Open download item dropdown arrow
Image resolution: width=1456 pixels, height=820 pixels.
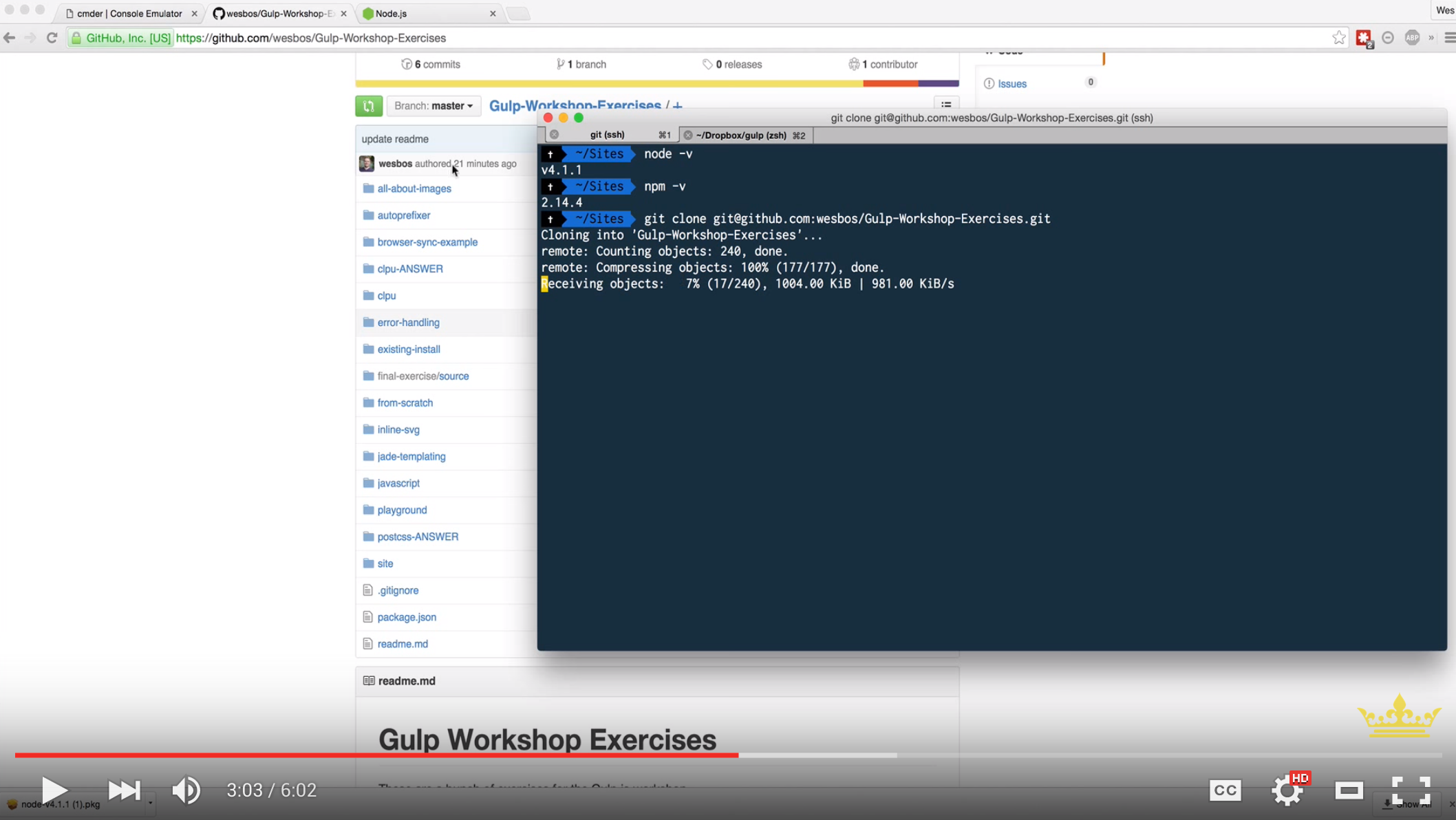click(150, 803)
